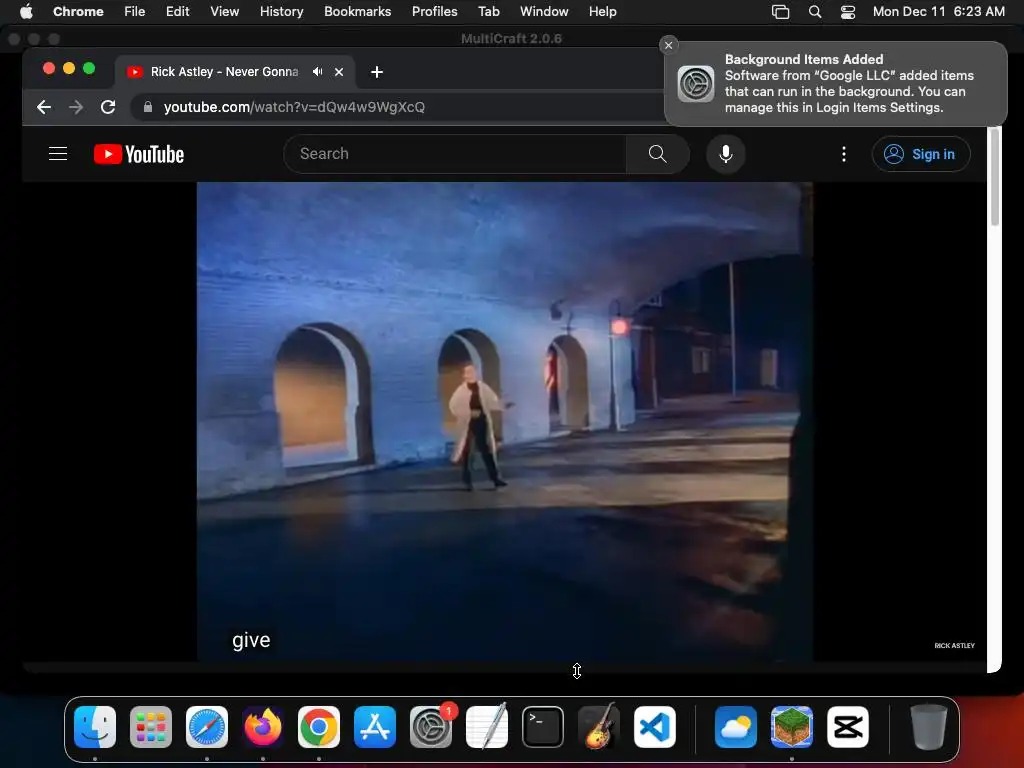Minimize the Chrome window yellow button
This screenshot has width=1024, height=768.
[x=69, y=69]
